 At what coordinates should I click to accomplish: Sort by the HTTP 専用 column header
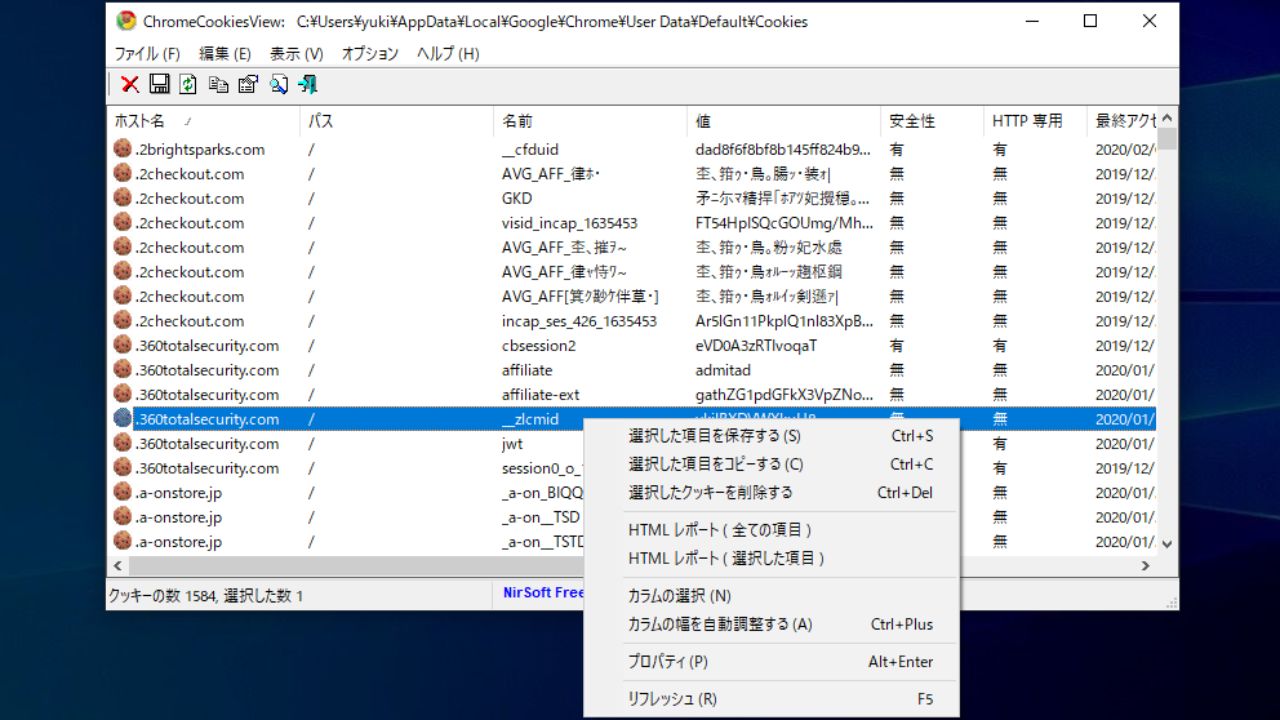[x=1035, y=121]
